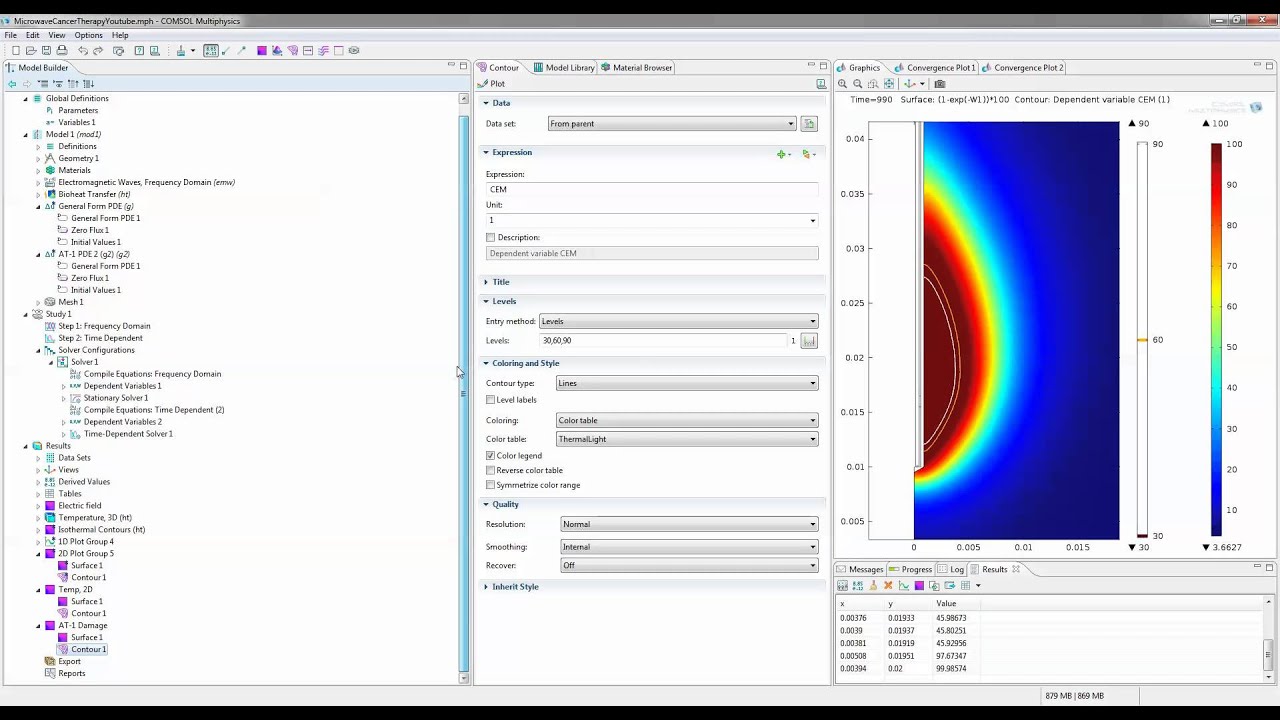Viewport: 1280px width, 720px height.
Task: Open the Options menu
Action: 88,35
